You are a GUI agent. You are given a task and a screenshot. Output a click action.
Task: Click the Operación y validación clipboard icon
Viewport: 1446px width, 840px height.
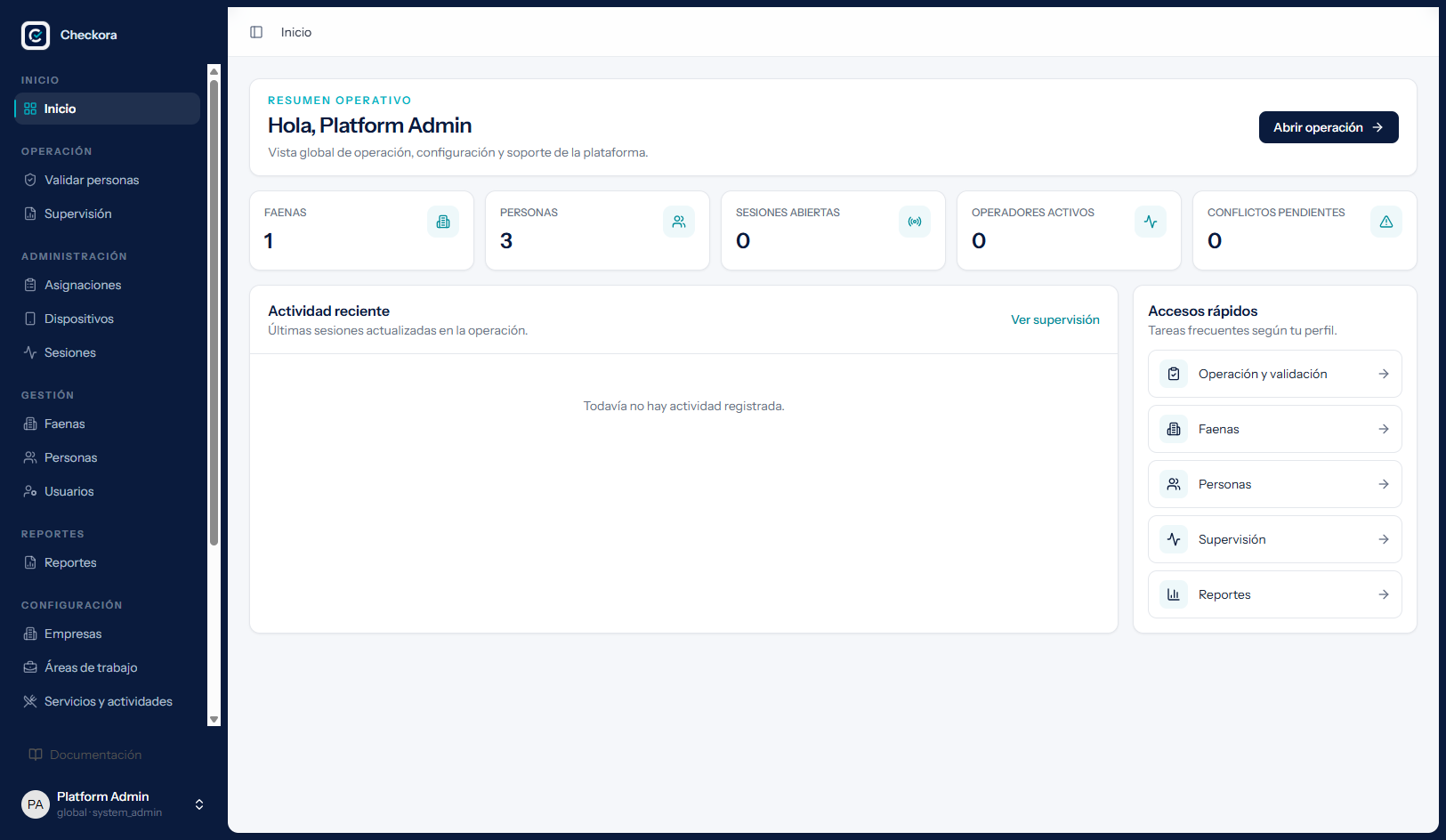pyautogui.click(x=1174, y=374)
